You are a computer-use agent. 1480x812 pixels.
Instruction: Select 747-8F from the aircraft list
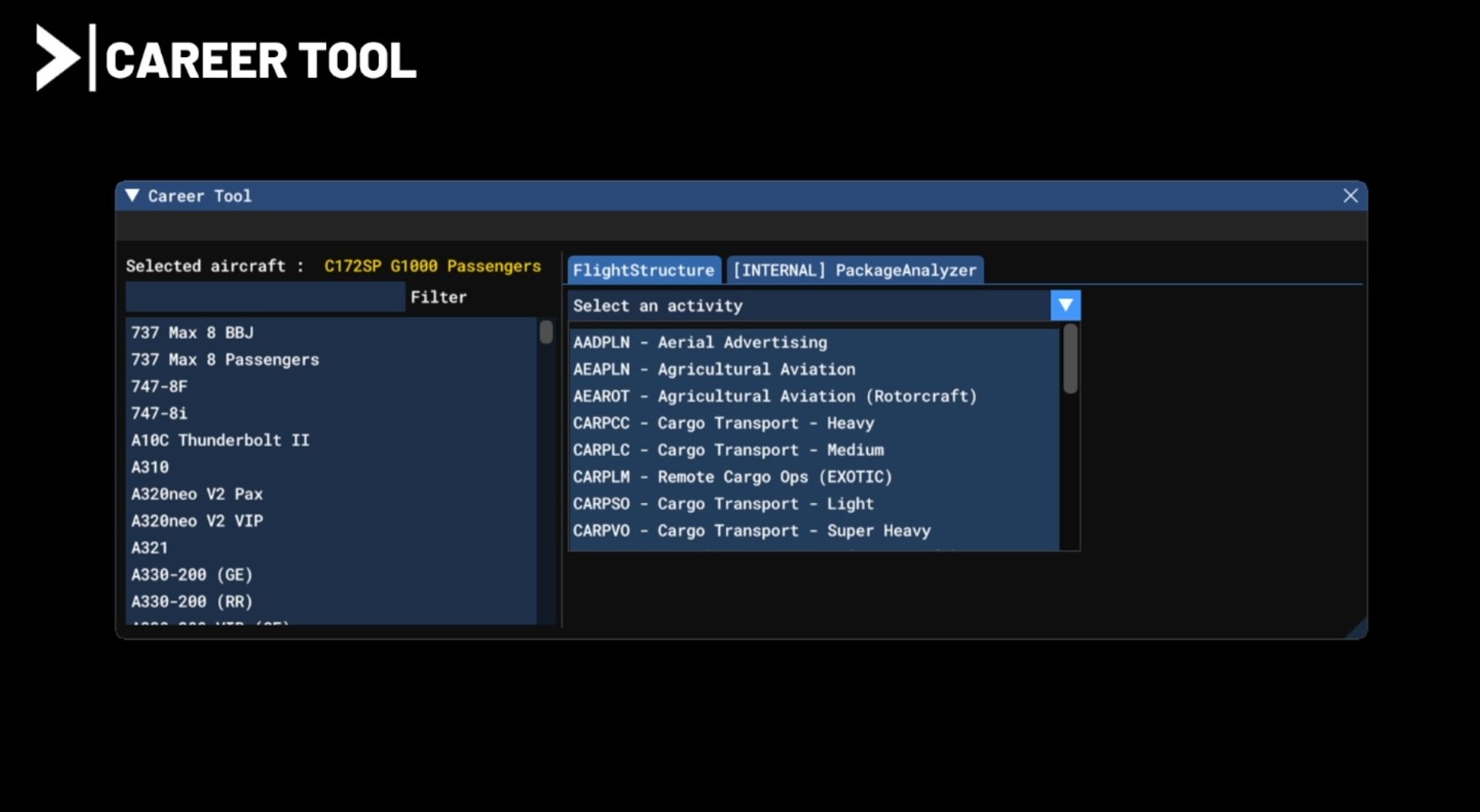(160, 387)
